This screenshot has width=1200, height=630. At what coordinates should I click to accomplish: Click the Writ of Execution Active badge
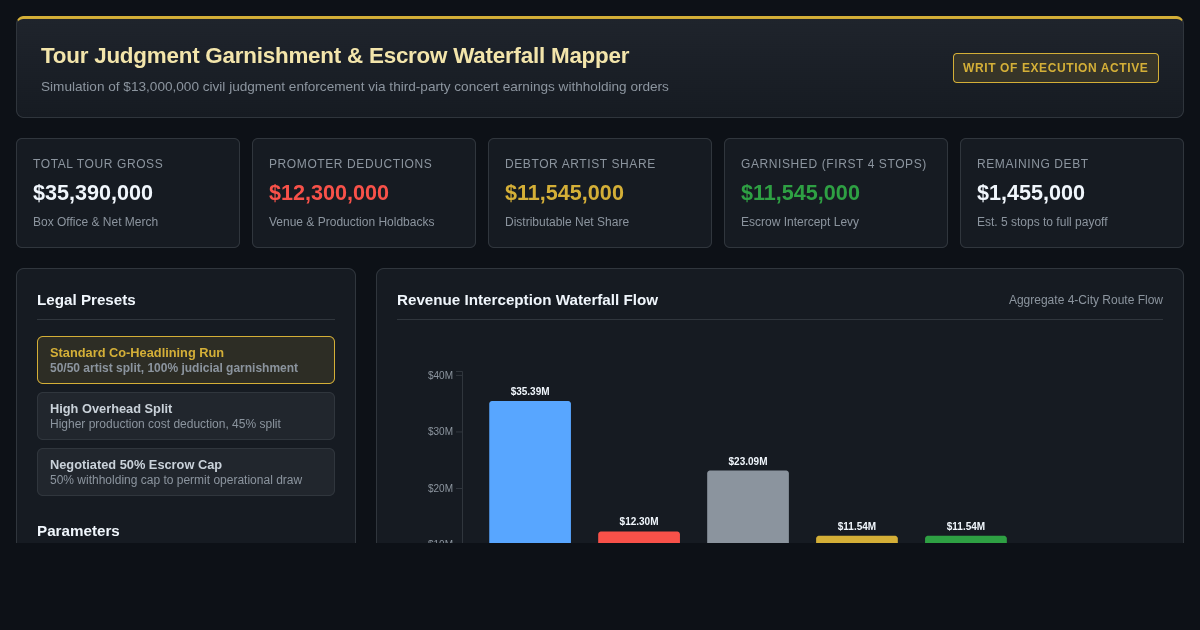click(x=1056, y=68)
